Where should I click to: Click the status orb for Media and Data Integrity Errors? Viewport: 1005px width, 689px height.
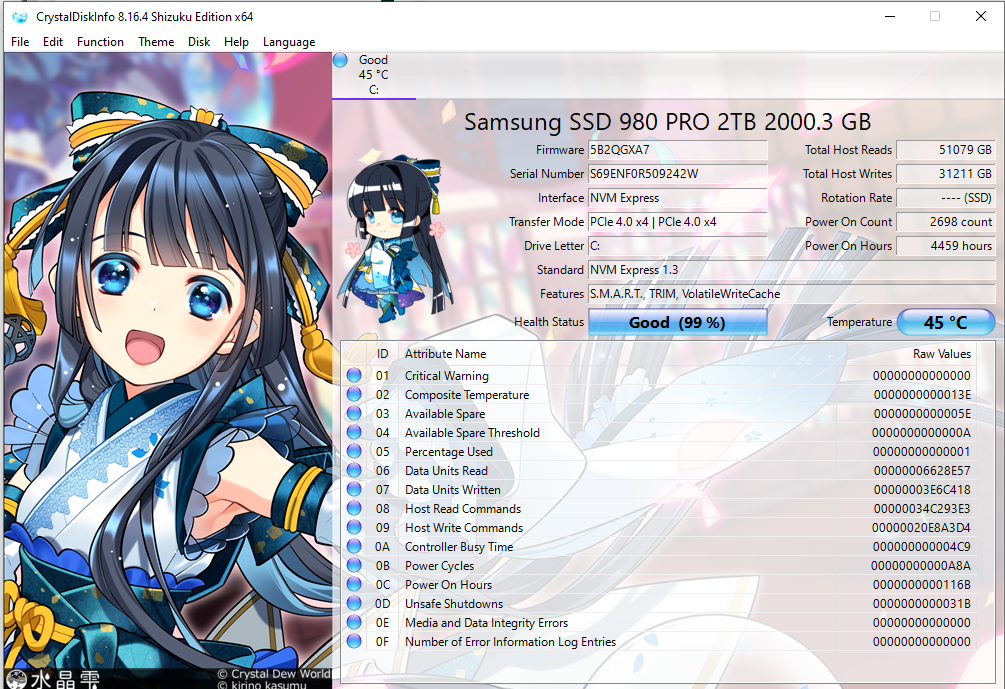click(x=354, y=622)
